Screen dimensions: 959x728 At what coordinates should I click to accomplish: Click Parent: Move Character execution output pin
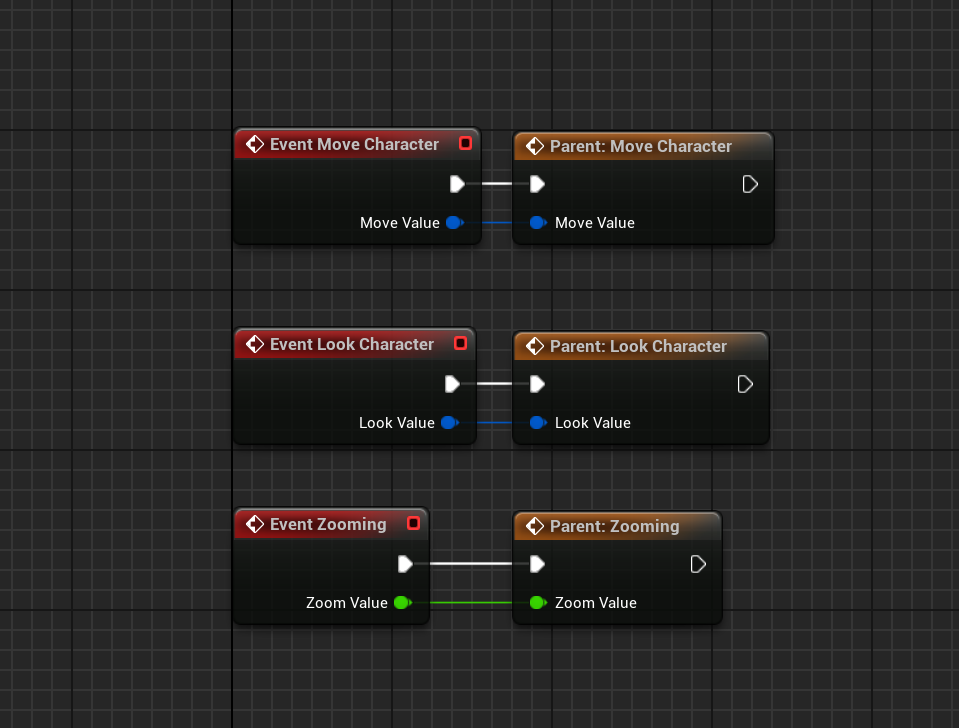750,184
